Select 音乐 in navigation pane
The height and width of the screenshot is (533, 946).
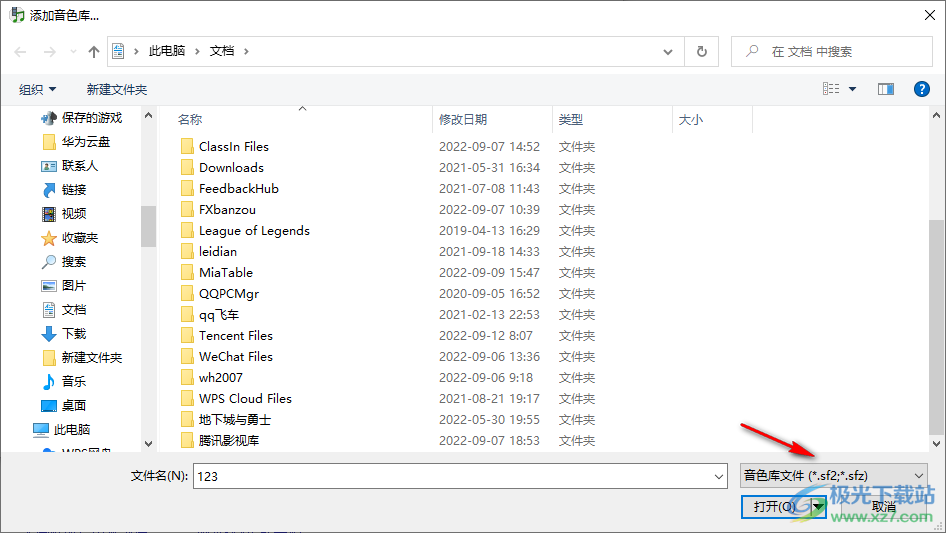(x=65, y=381)
